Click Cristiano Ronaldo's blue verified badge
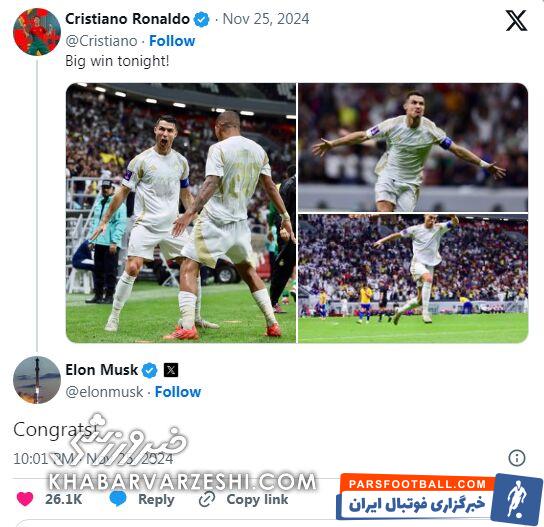Screen dimensions: 544x527 (x=201, y=19)
